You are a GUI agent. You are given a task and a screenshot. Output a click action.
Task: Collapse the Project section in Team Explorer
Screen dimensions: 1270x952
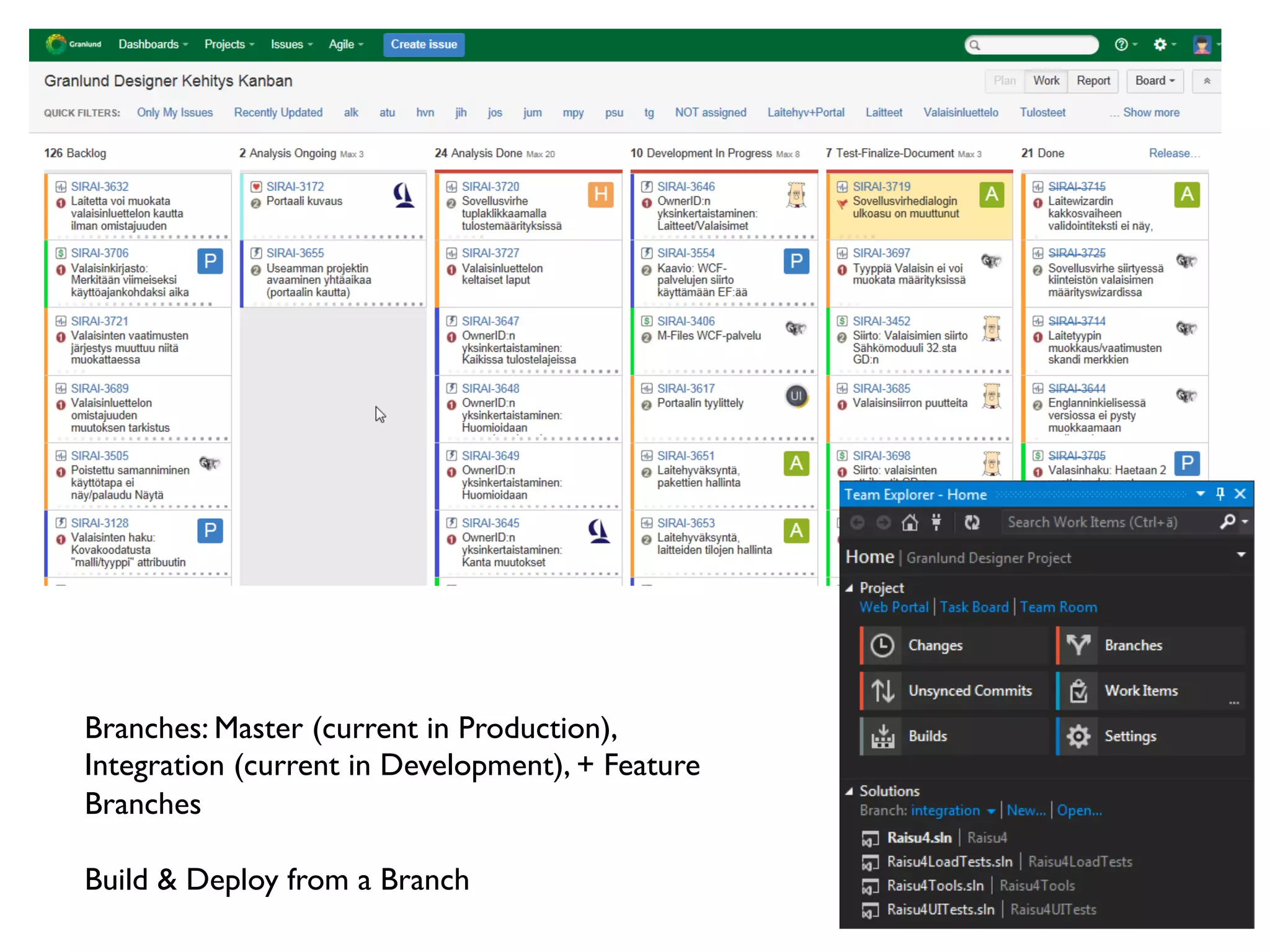[x=850, y=588]
